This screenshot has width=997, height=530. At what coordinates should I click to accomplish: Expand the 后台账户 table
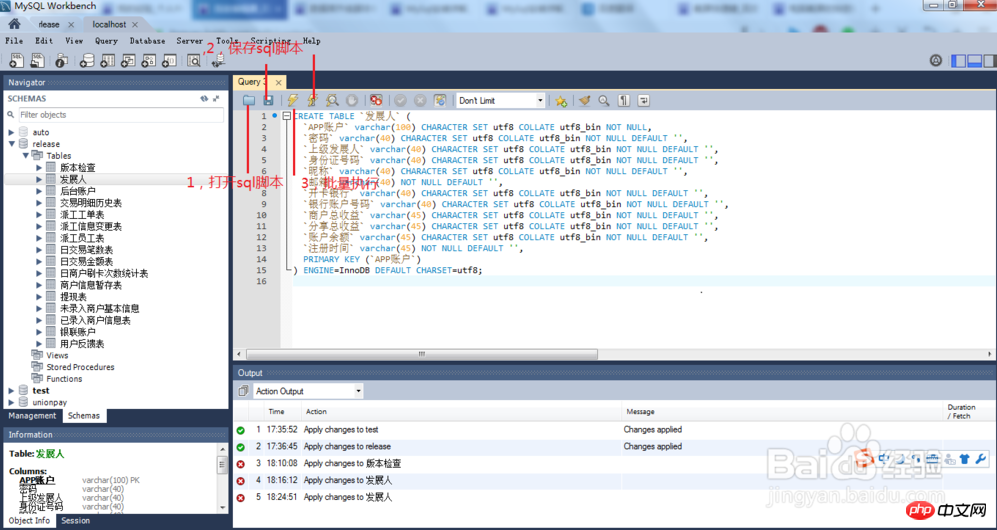coord(39,191)
